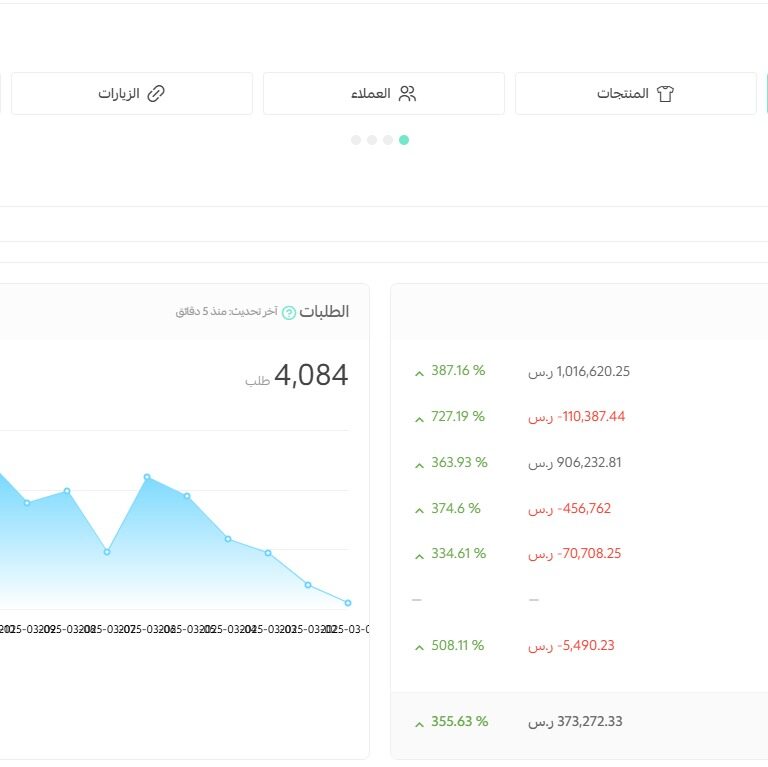Click the up arrow beside 363.93 %
The width and height of the screenshot is (768, 767).
[x=419, y=466]
